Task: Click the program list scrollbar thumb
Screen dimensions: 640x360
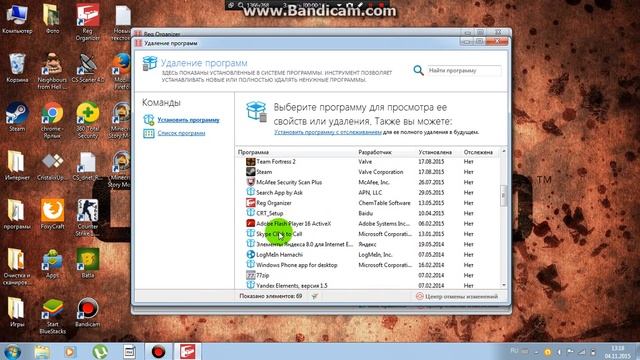Action: [x=503, y=196]
